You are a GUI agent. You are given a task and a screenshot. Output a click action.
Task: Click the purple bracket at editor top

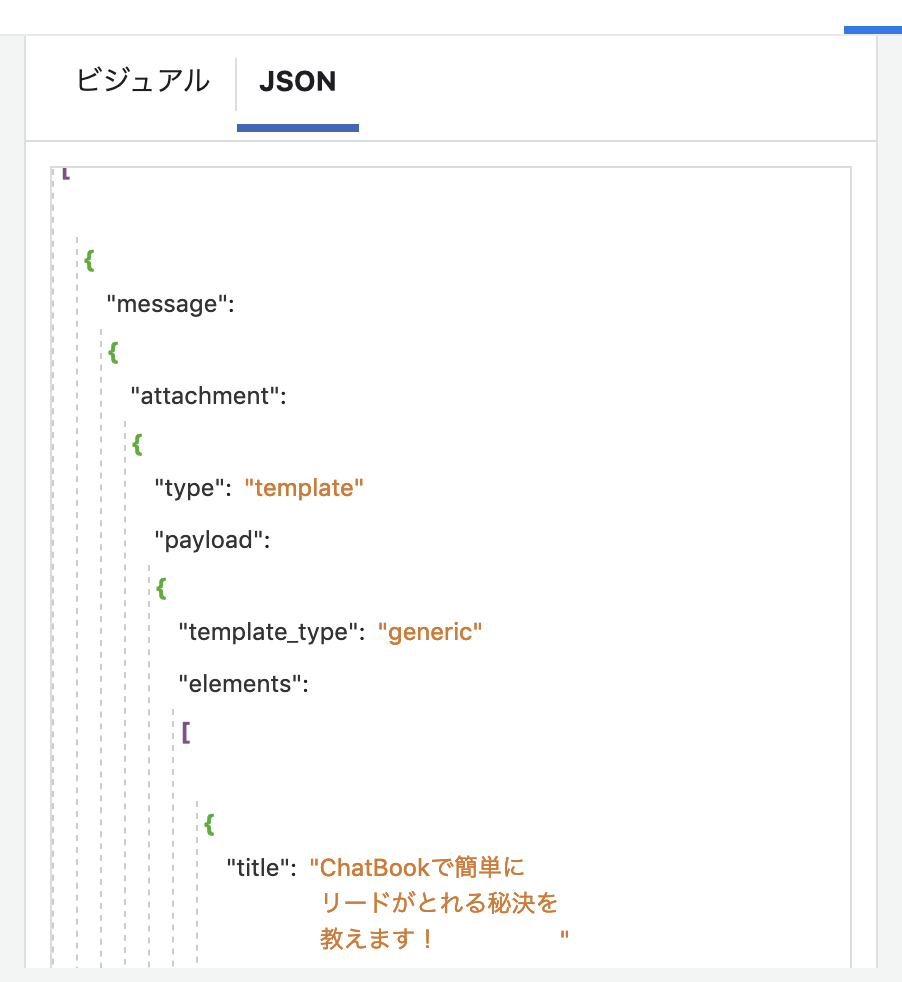tap(66, 173)
